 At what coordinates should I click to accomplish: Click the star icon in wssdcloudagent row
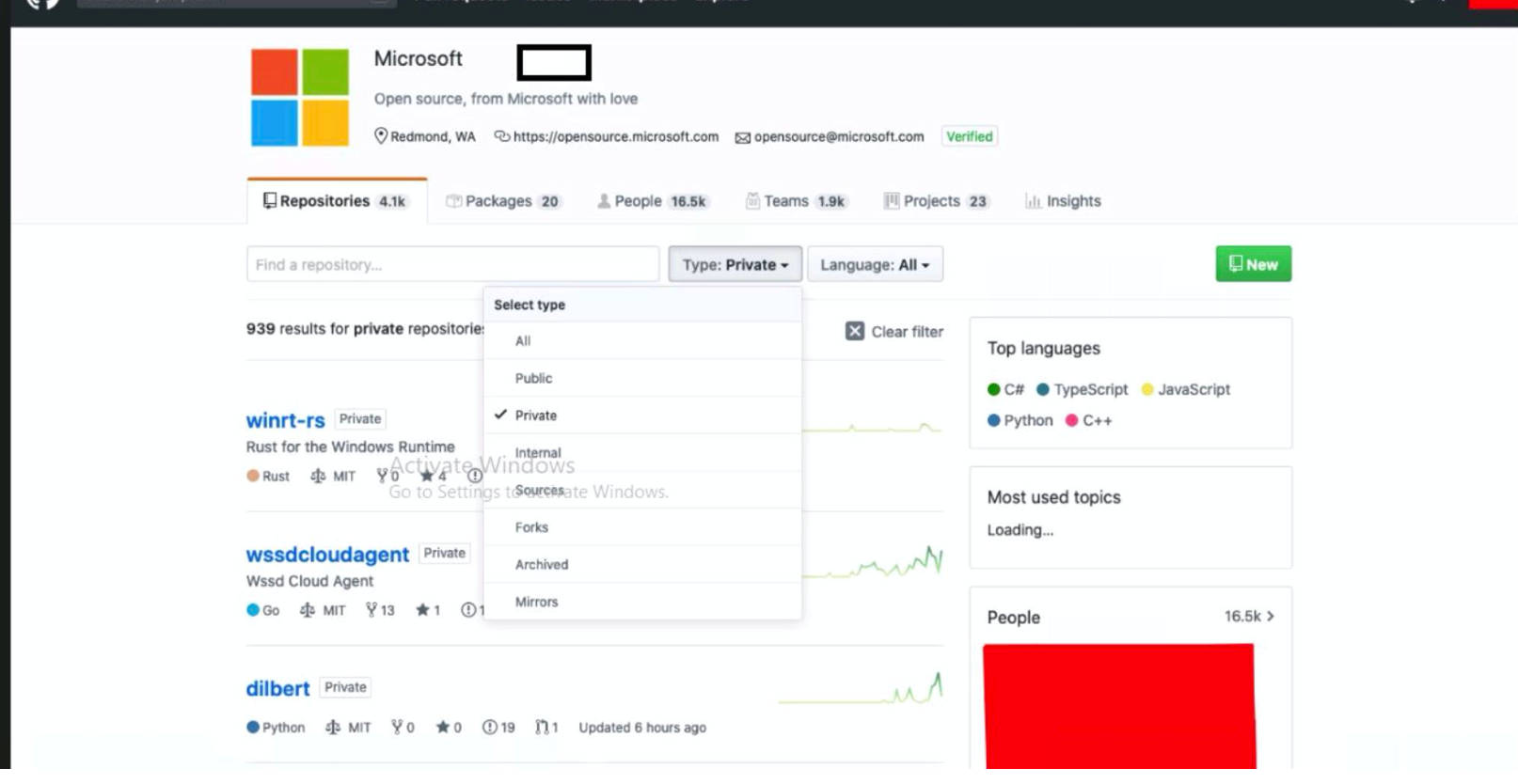click(422, 610)
